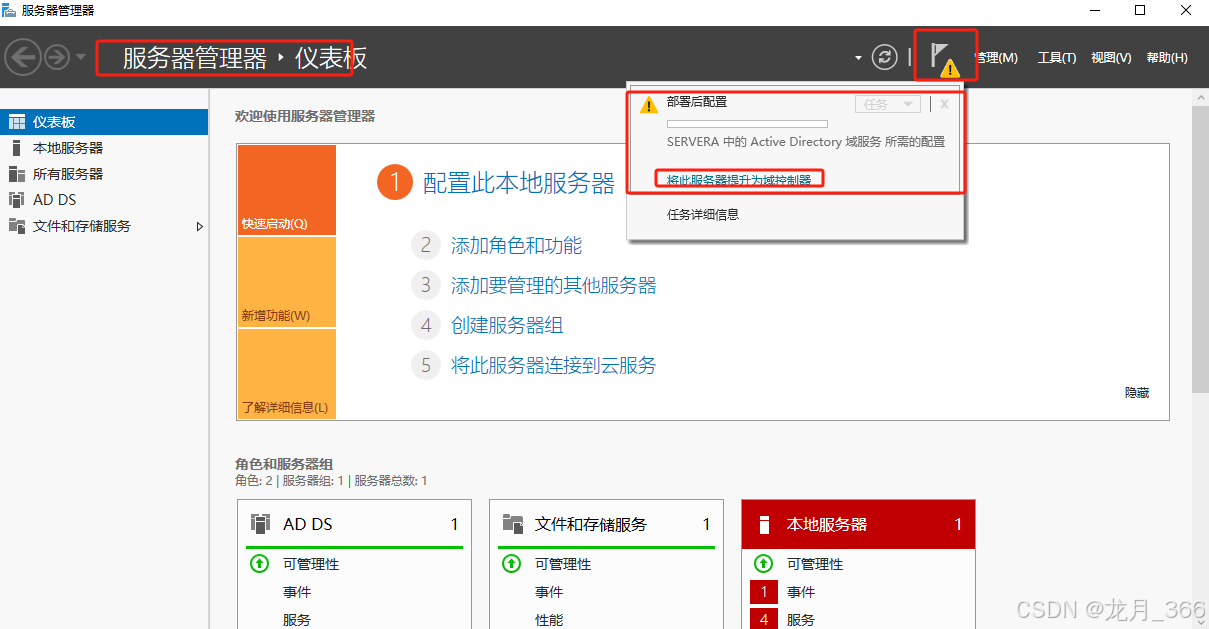Click green manageability icon in AD DS tile

pos(259,564)
